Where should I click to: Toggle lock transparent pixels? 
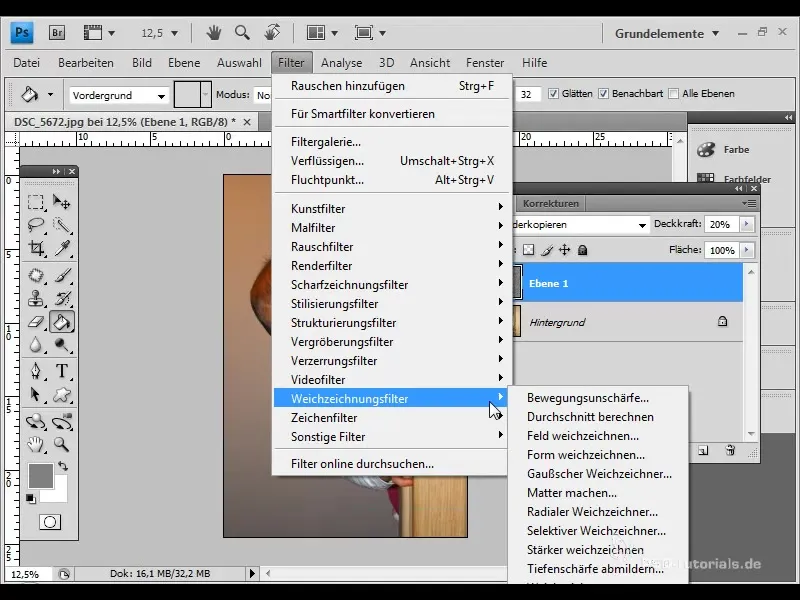point(529,250)
